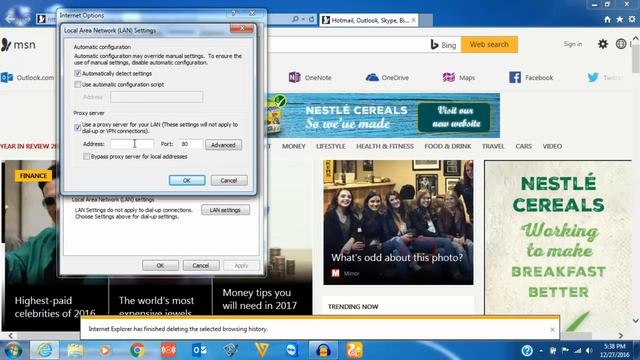Cancel the LAN Settings dialog
Viewport: 640px width, 360px height.
(x=229, y=180)
